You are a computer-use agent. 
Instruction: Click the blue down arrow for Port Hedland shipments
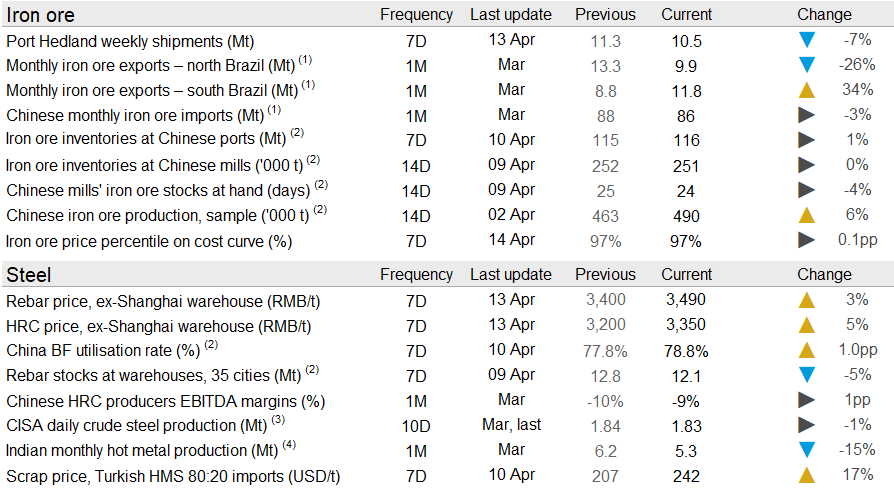[806, 41]
